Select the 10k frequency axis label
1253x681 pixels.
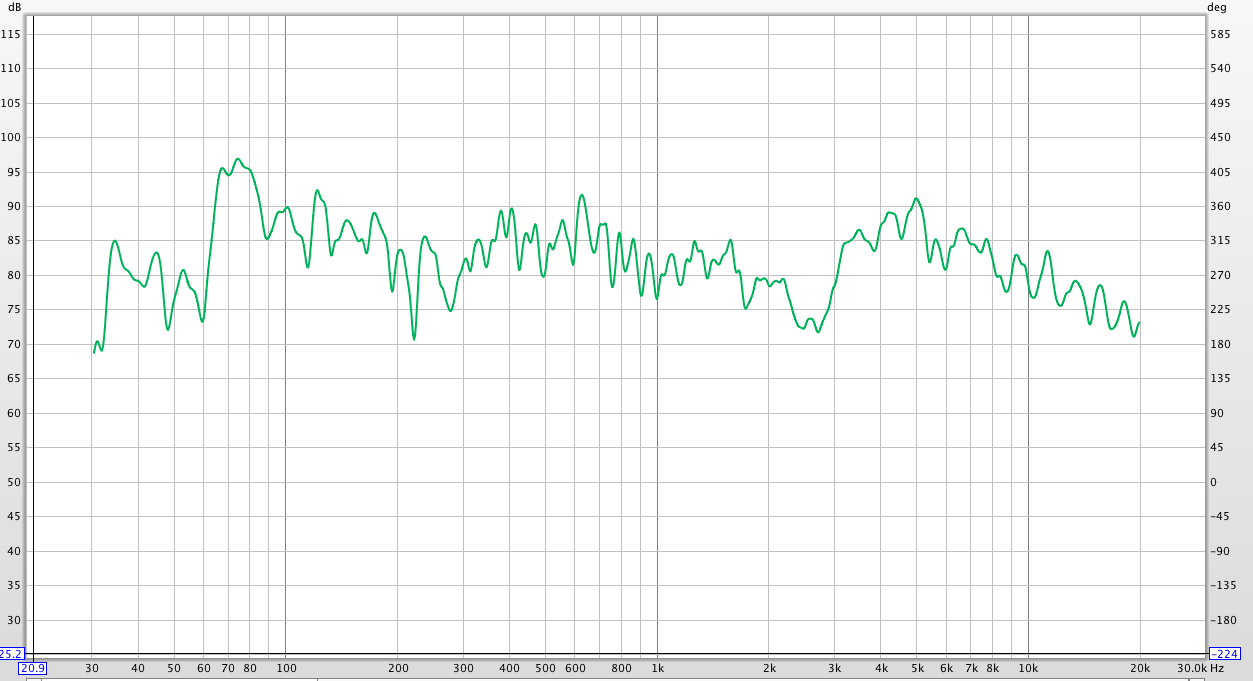coord(1028,668)
